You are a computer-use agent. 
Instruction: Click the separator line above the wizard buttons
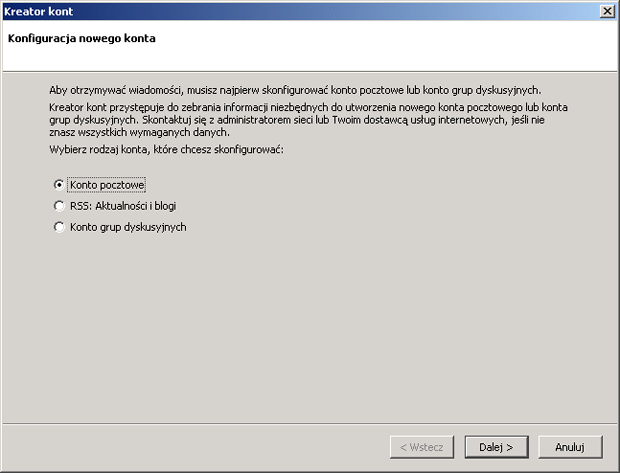(310, 423)
